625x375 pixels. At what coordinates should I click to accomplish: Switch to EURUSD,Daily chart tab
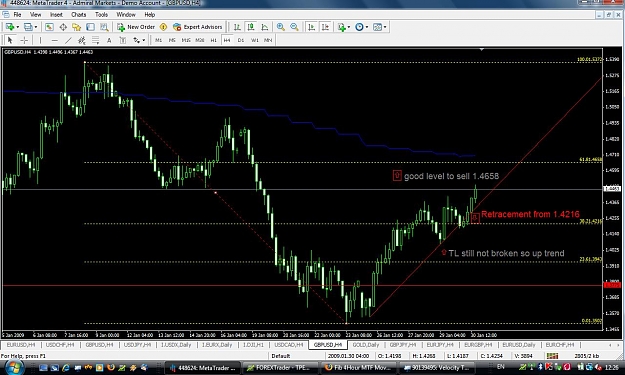pyautogui.click(x=519, y=345)
